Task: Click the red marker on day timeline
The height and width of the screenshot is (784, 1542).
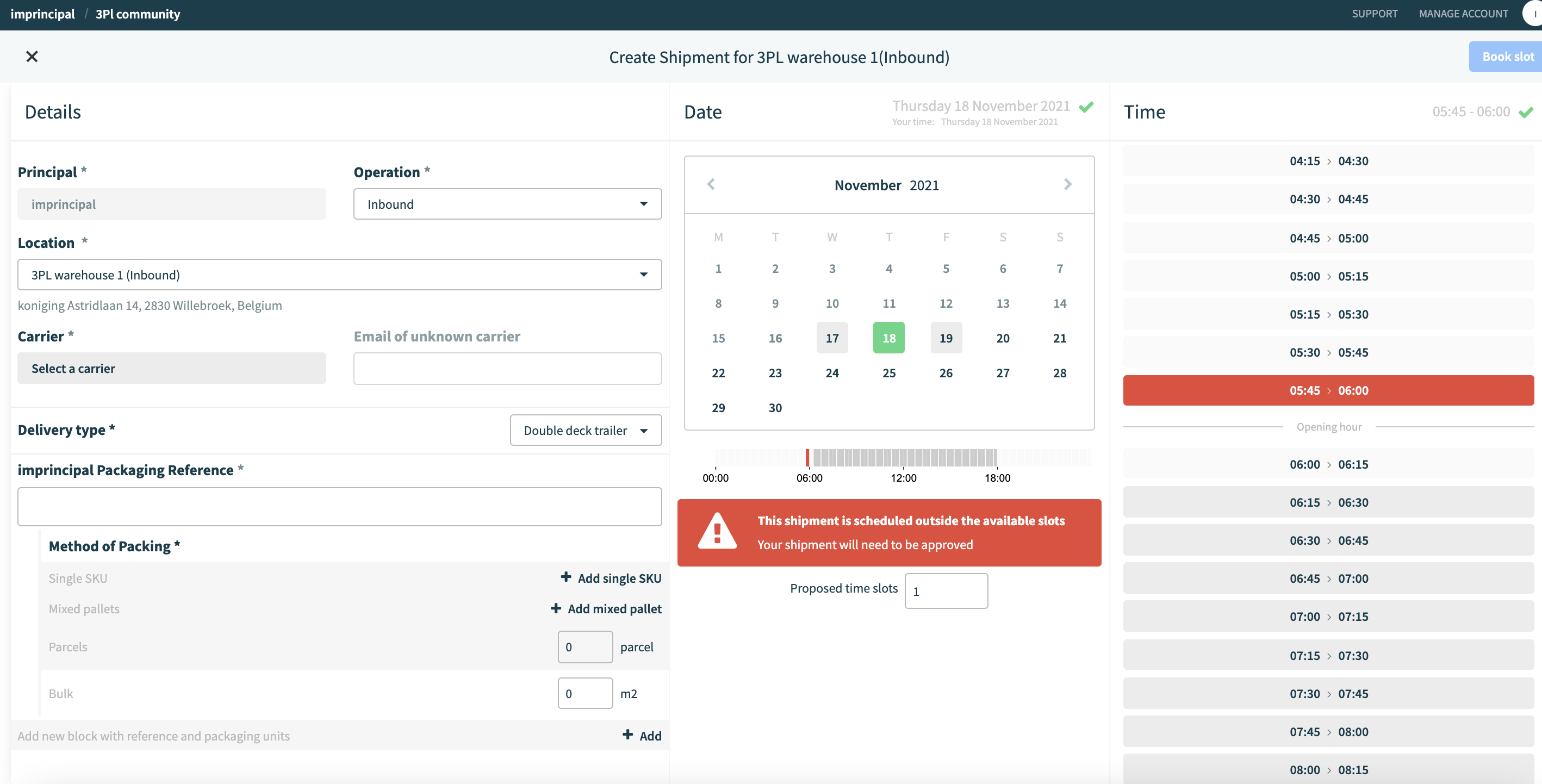Action: point(807,458)
